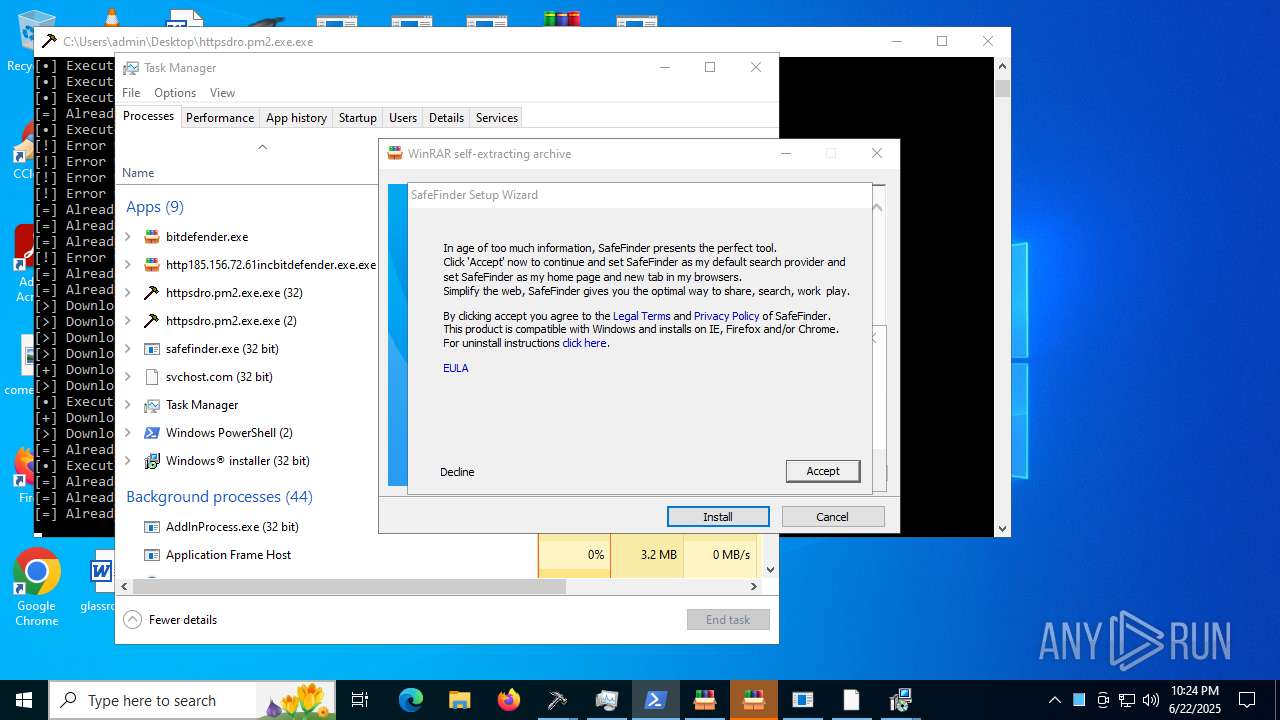
Task: Expand the svchost.com (32 bit) group
Action: pos(127,377)
